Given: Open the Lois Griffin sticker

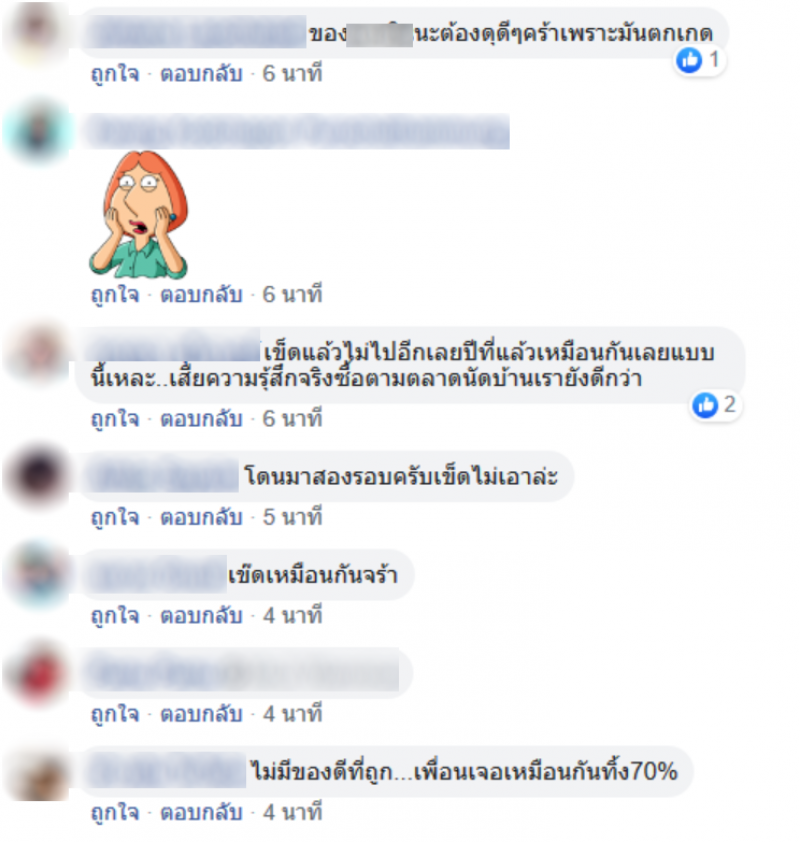Looking at the screenshot, I should pyautogui.click(x=139, y=214).
